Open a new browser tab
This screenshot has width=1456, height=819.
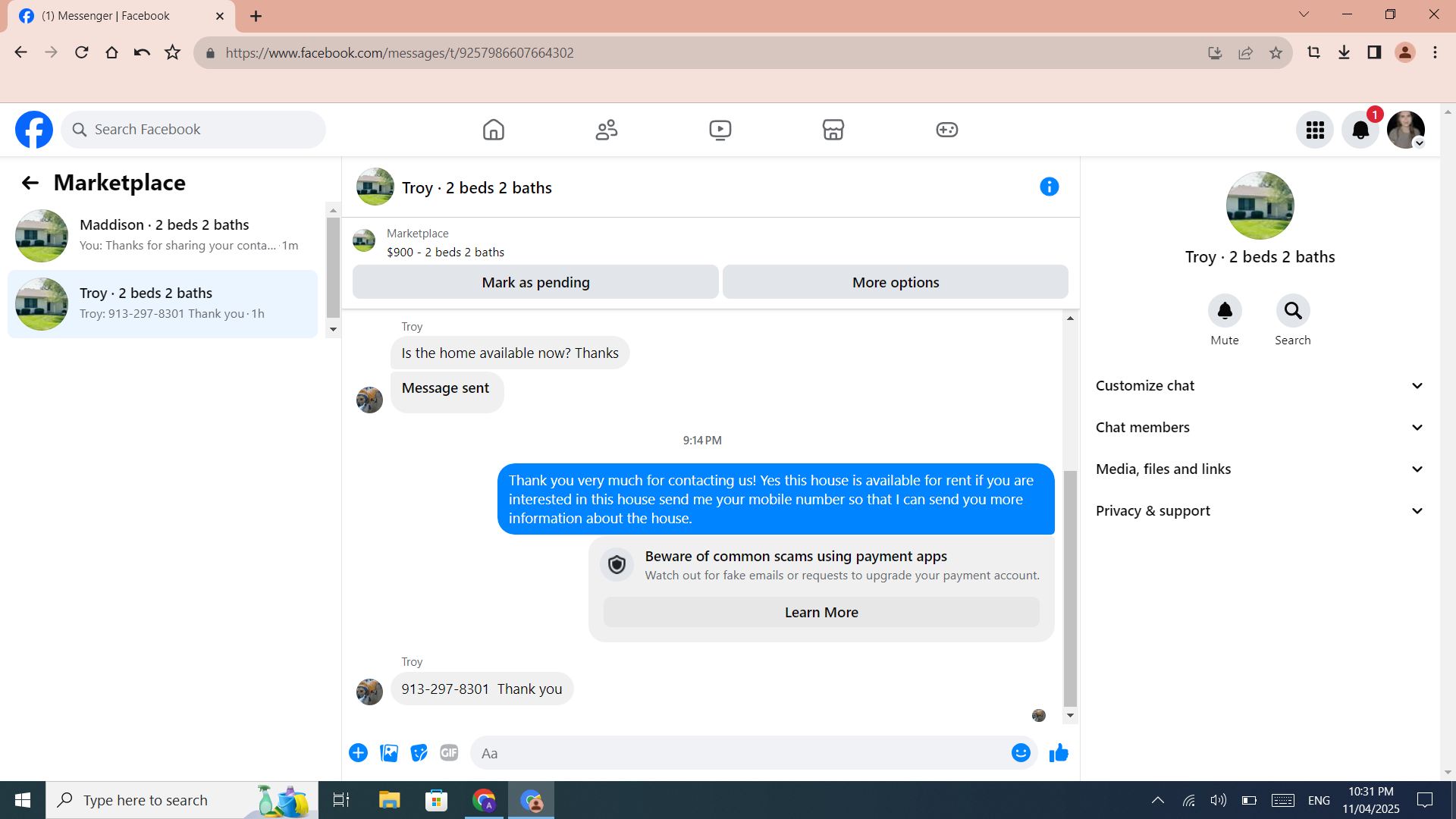point(256,16)
